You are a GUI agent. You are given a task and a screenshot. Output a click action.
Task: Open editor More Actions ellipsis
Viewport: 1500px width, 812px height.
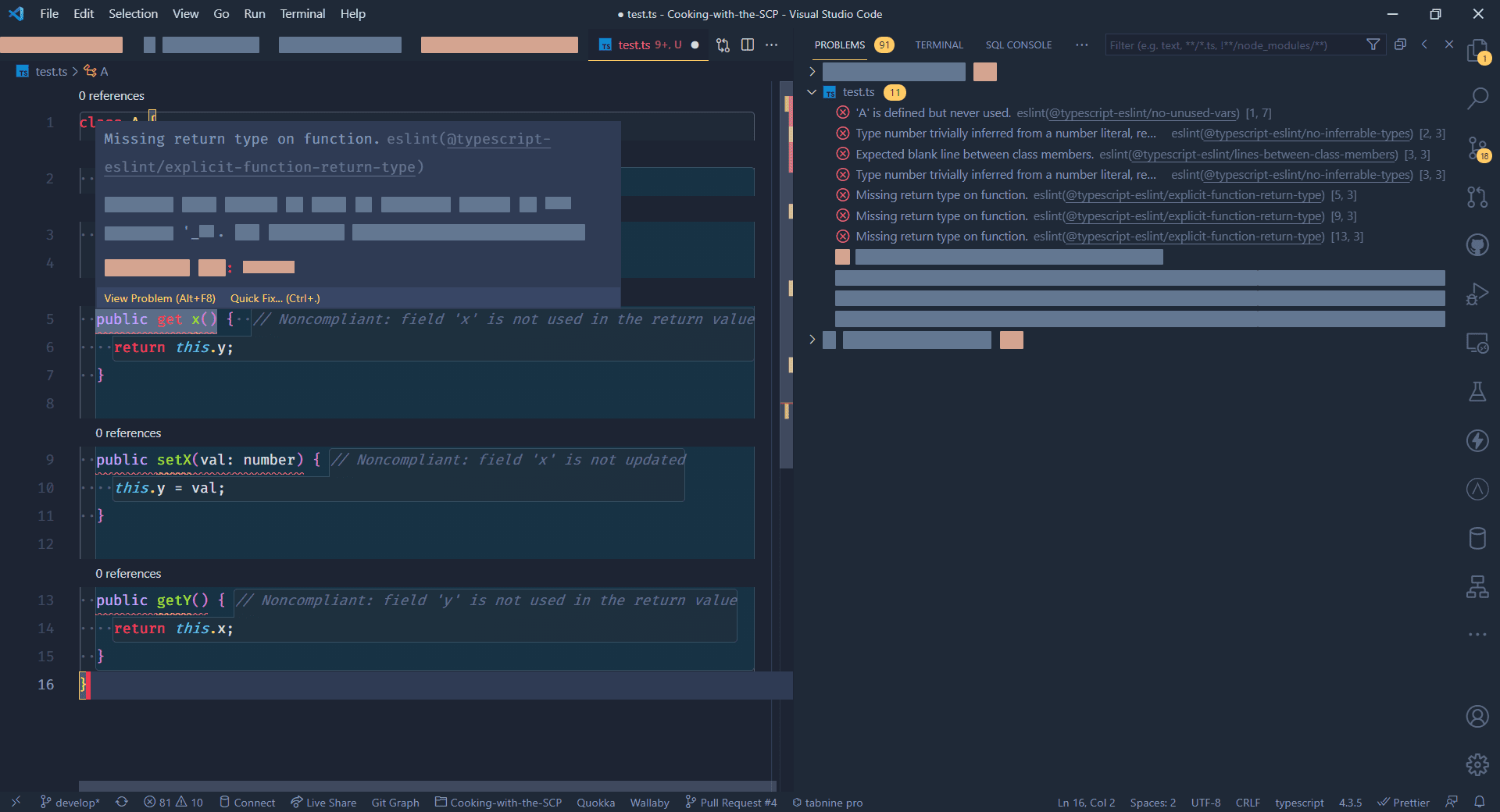[772, 45]
